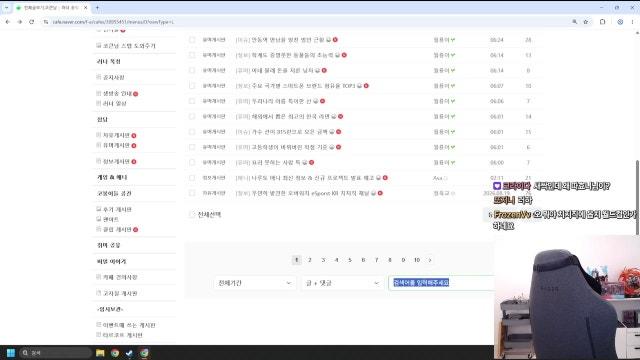This screenshot has height=360, width=640.
Task: Tick the checkbox for the 06:24 post
Action: click(192, 40)
